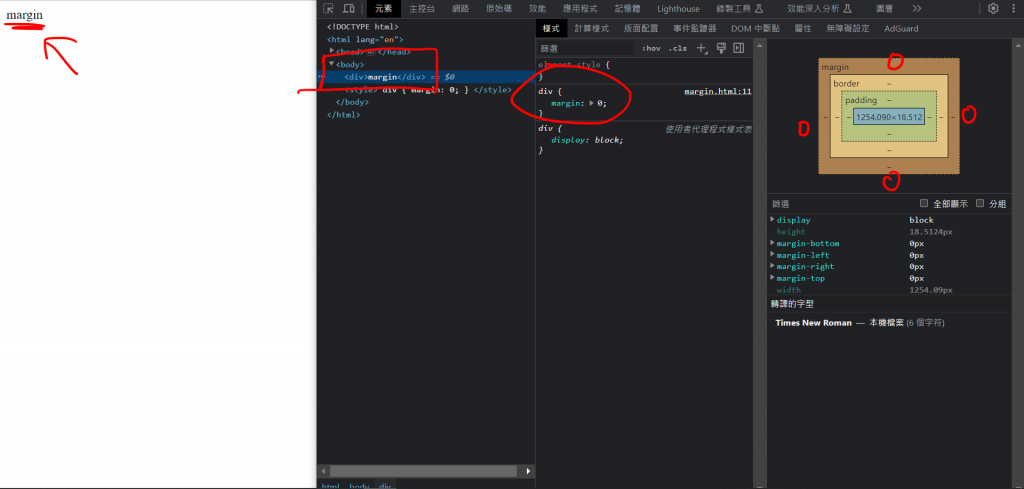This screenshot has width=1024, height=489.
Task: Click the content size box 1254.090×18.512
Action: coord(889,117)
